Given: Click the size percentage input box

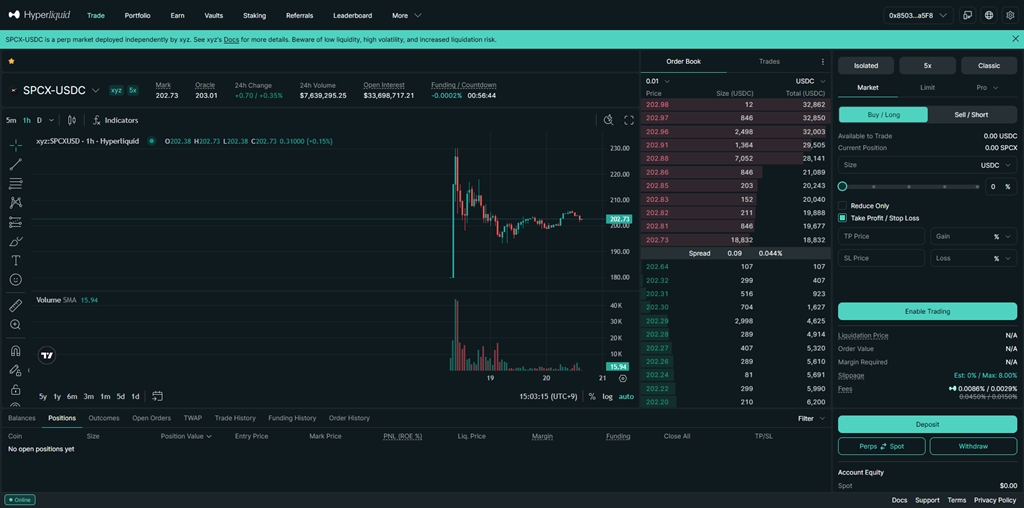Looking at the screenshot, I should tap(1000, 187).
